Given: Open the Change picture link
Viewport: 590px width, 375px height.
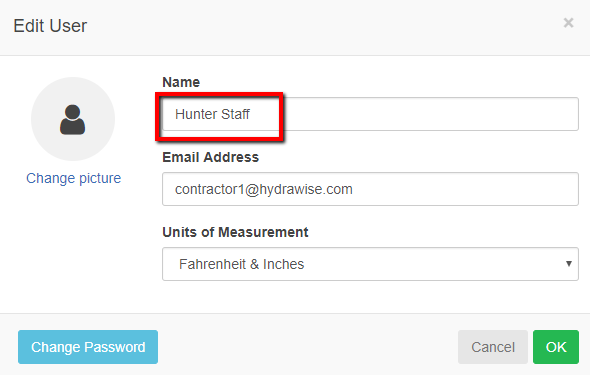Looking at the screenshot, I should click(73, 178).
